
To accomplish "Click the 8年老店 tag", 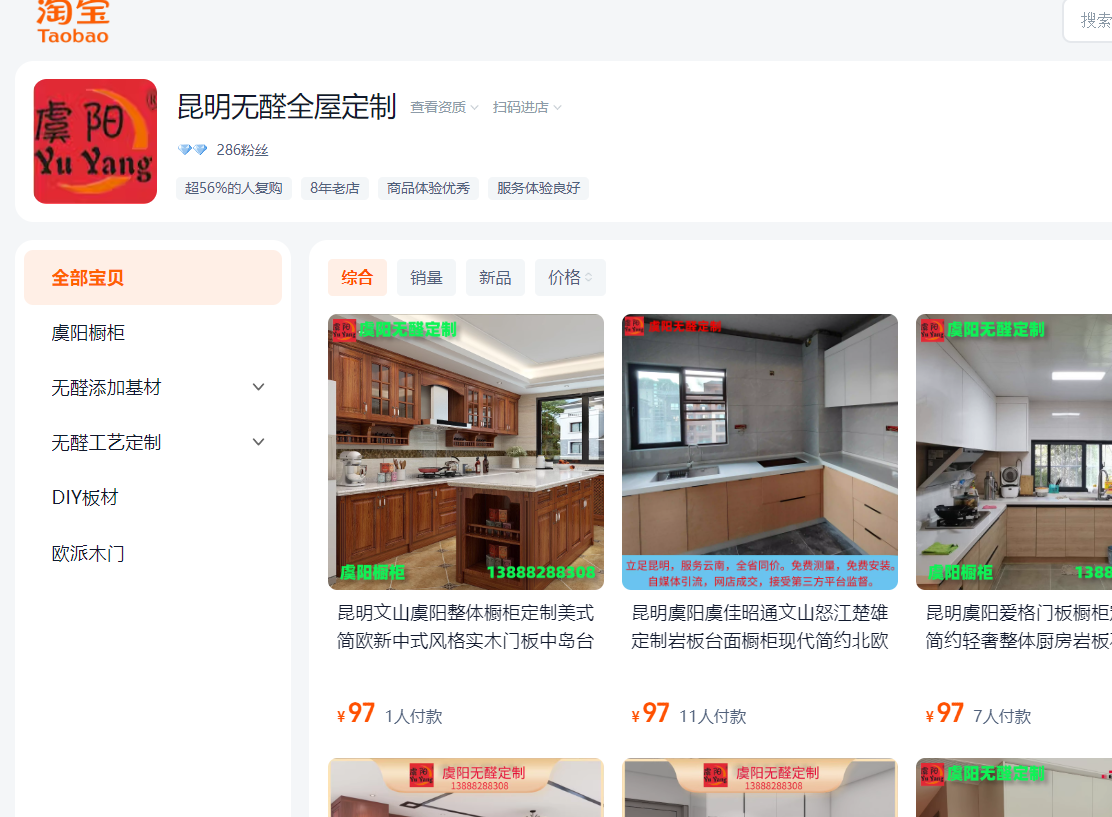I will click(335, 188).
